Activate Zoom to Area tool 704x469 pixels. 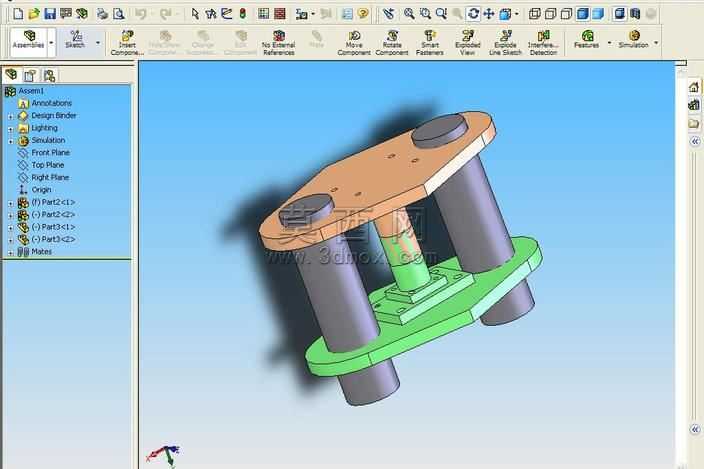tap(425, 14)
